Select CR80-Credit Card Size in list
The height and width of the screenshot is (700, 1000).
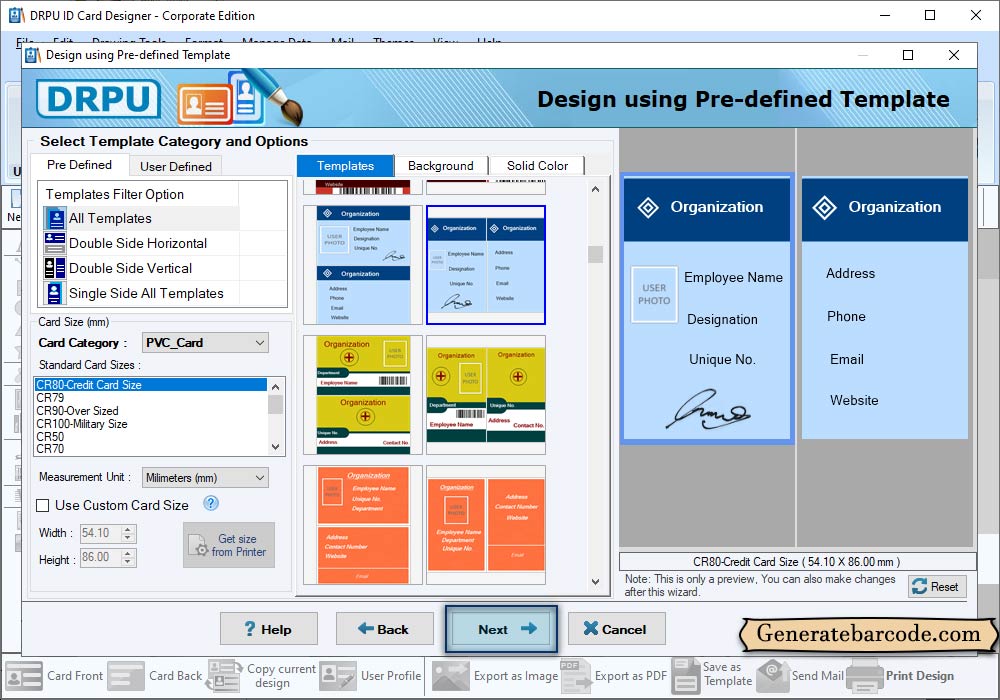click(151, 384)
